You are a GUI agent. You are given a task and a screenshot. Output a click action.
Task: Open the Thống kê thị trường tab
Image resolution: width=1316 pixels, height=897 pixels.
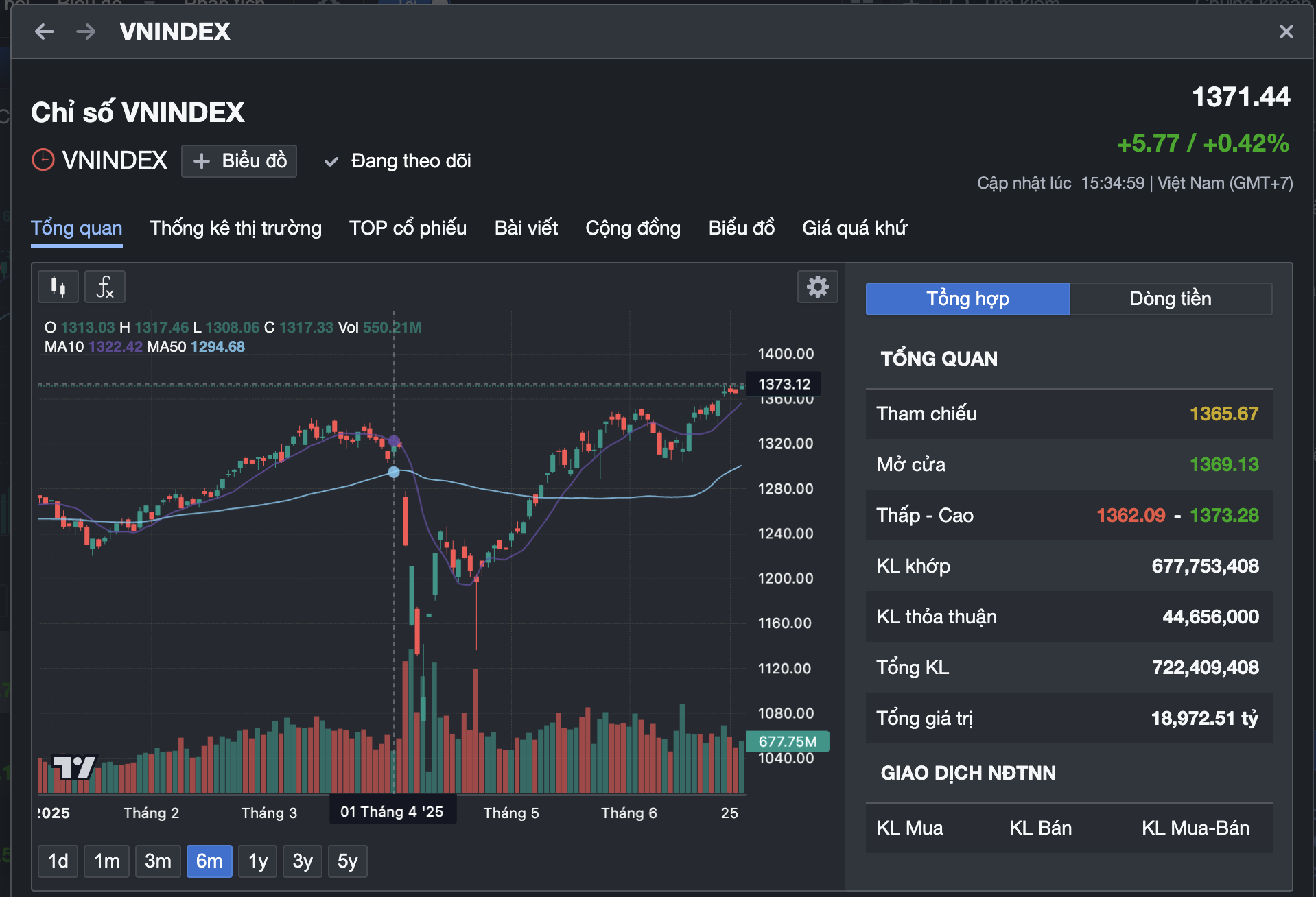tap(236, 228)
